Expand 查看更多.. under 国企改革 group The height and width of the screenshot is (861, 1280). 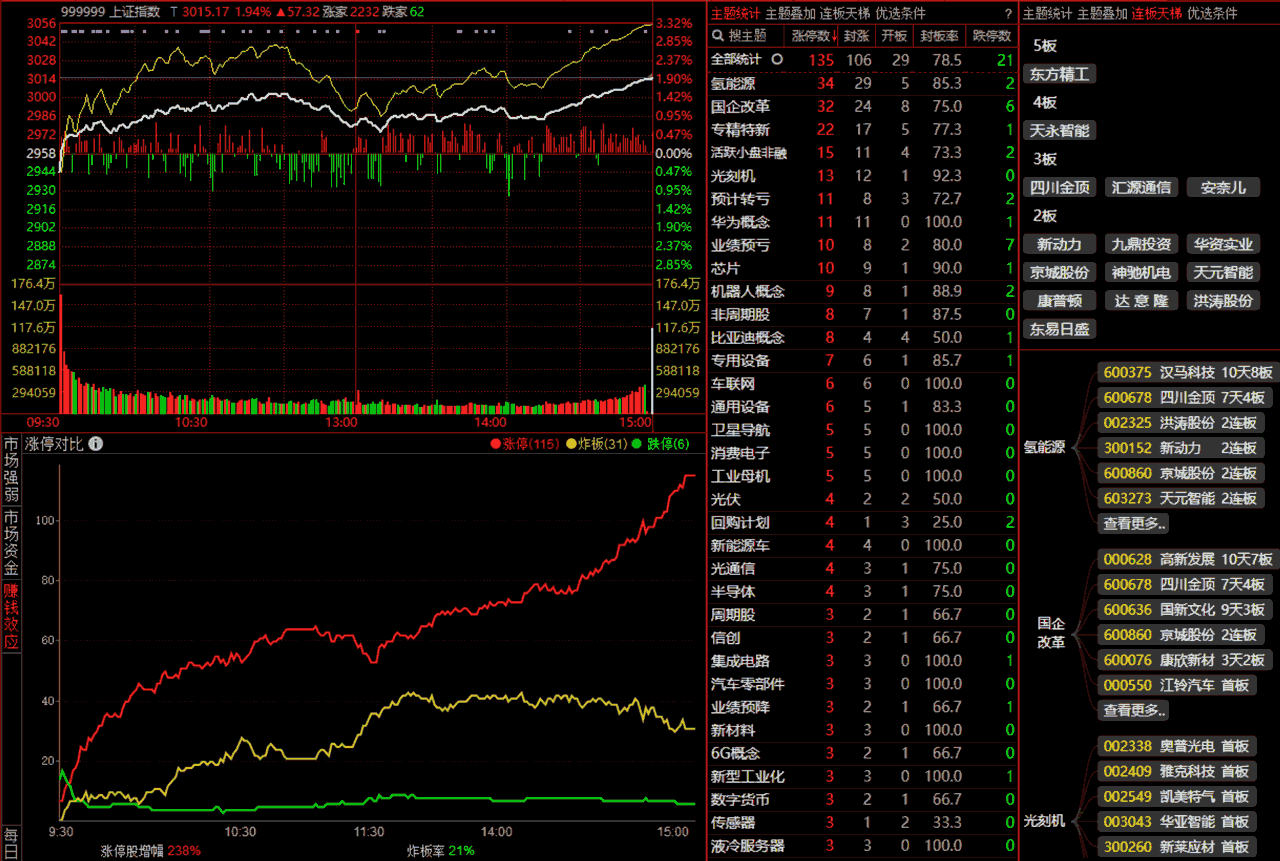click(1134, 710)
